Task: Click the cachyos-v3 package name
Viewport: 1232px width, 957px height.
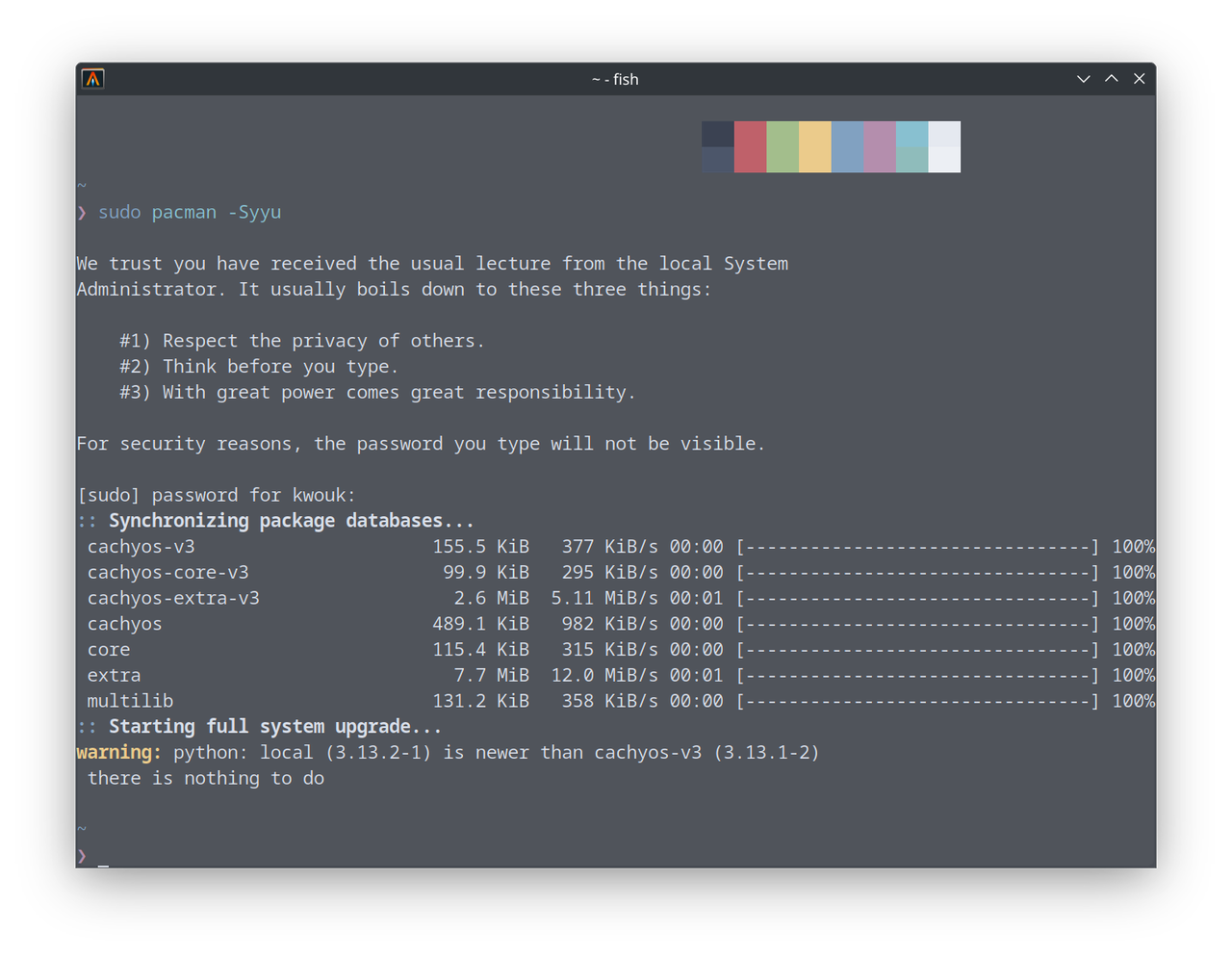Action: coord(141,546)
